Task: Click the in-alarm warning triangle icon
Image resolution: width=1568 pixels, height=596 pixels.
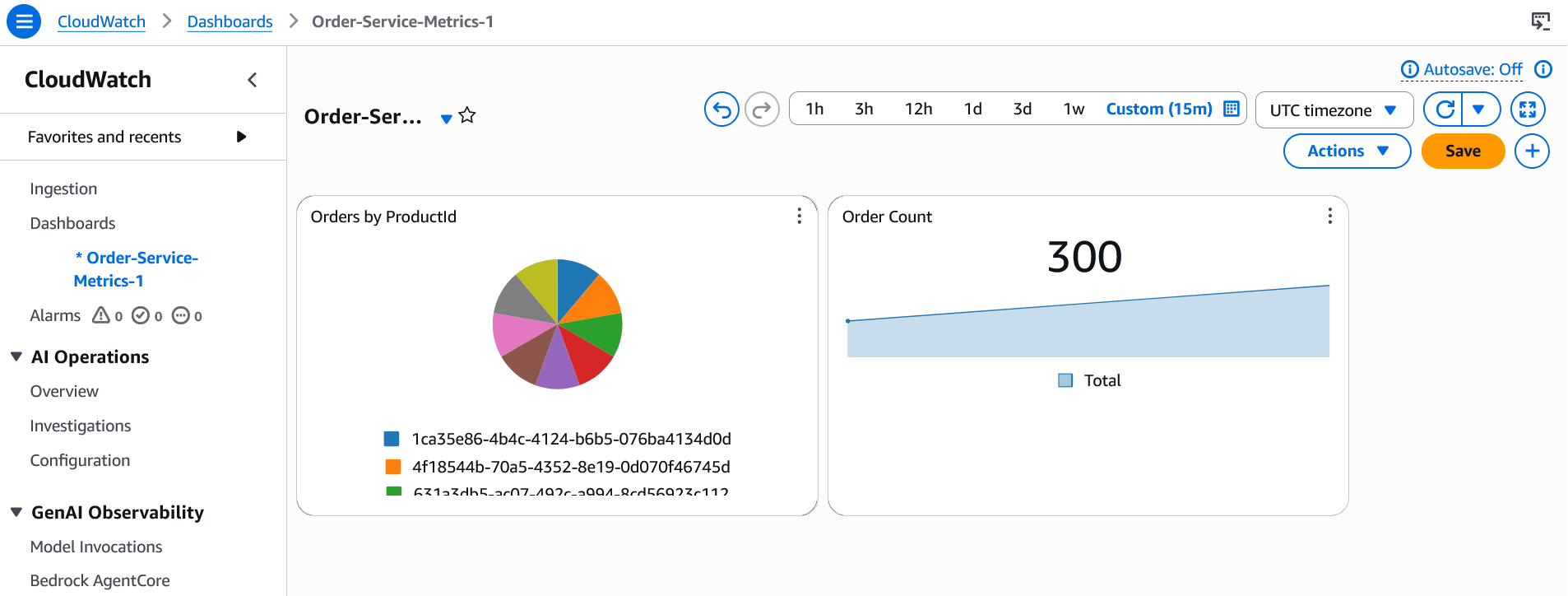Action: click(x=101, y=315)
